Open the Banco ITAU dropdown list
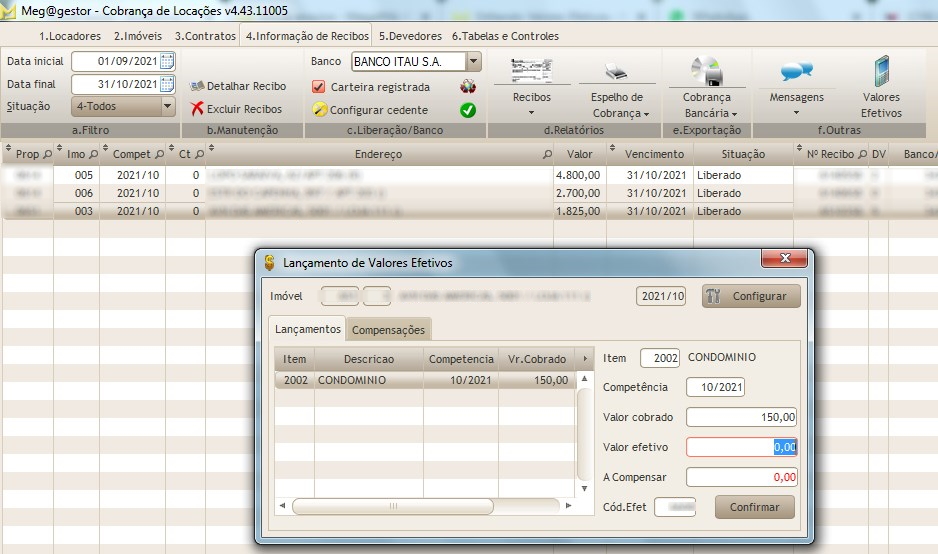The width and height of the screenshot is (938, 554). click(473, 62)
